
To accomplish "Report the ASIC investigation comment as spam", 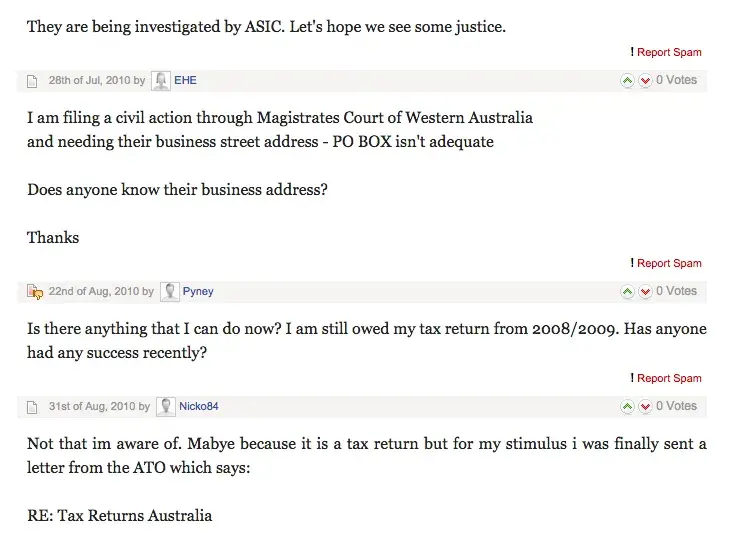I will tap(668, 52).
